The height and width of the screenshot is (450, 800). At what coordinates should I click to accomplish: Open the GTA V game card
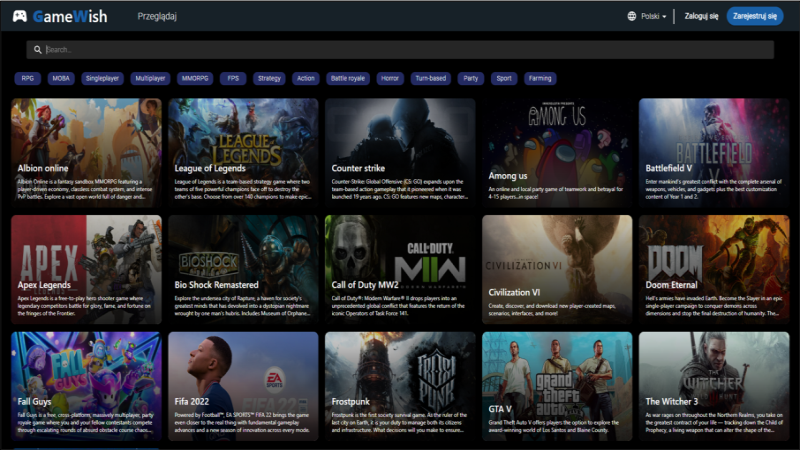click(x=557, y=386)
